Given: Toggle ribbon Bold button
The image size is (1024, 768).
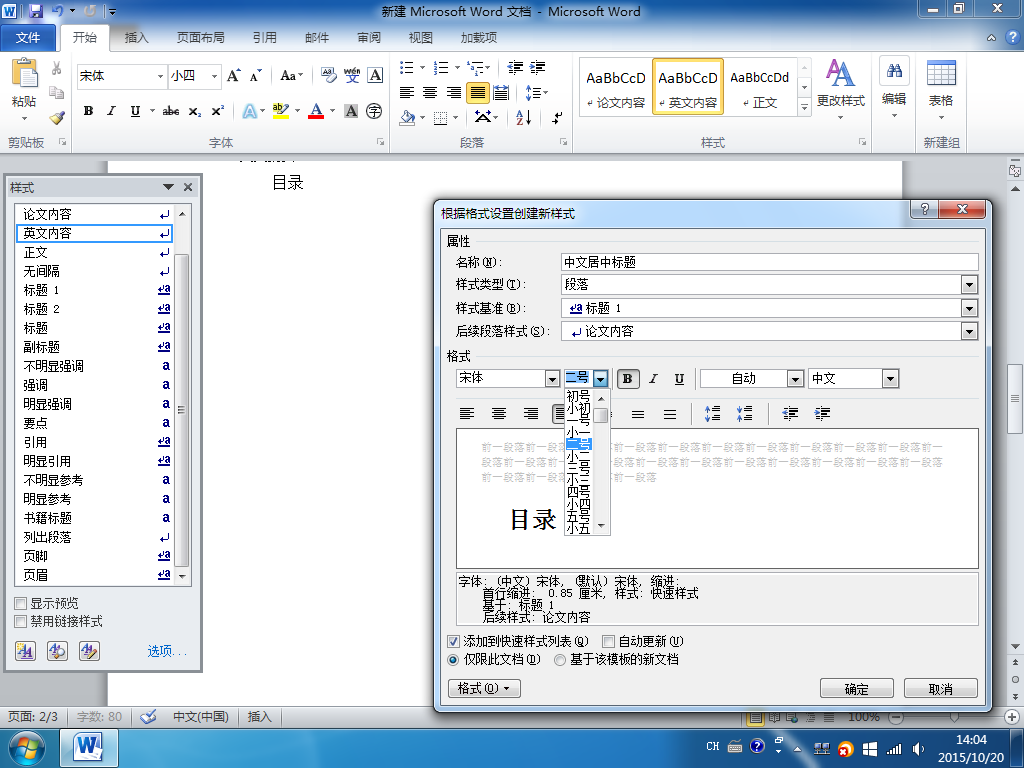Looking at the screenshot, I should tap(88, 111).
